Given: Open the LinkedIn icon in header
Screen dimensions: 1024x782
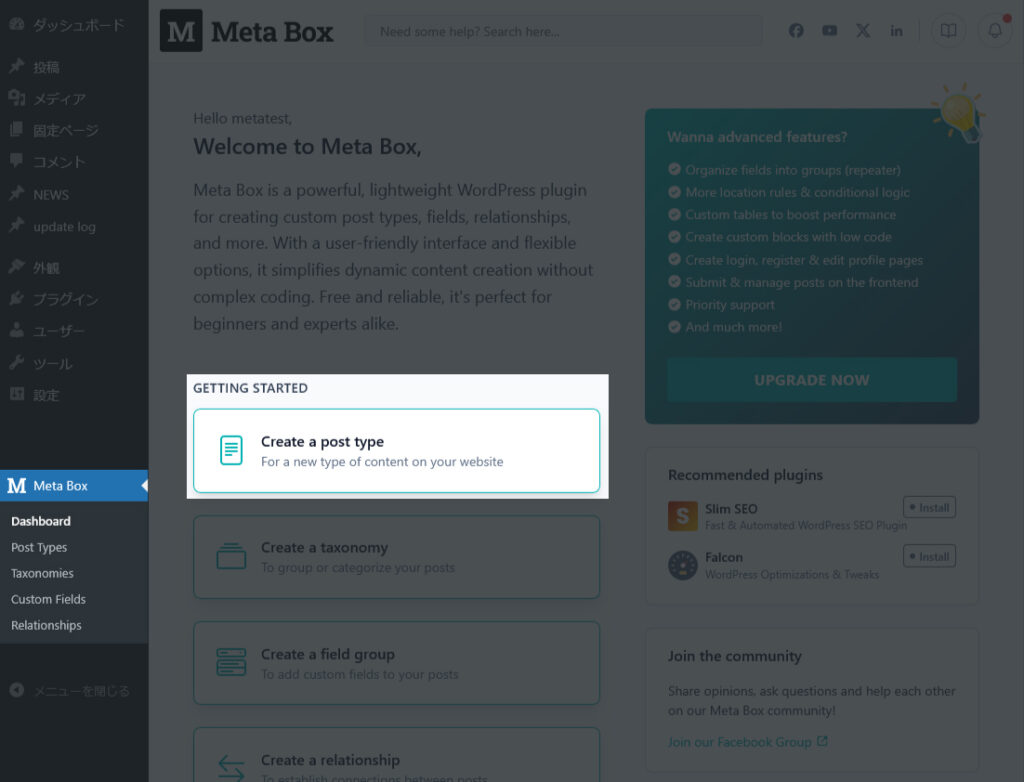Looking at the screenshot, I should point(897,31).
